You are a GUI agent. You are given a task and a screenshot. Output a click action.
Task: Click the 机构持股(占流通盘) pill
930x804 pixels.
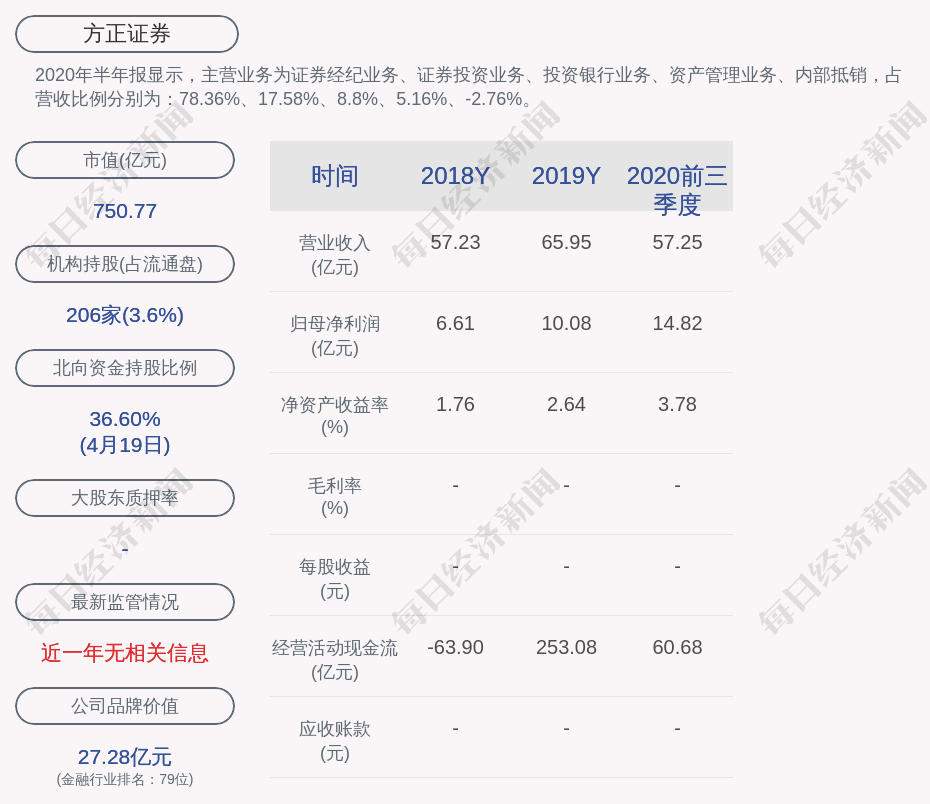[x=125, y=264]
